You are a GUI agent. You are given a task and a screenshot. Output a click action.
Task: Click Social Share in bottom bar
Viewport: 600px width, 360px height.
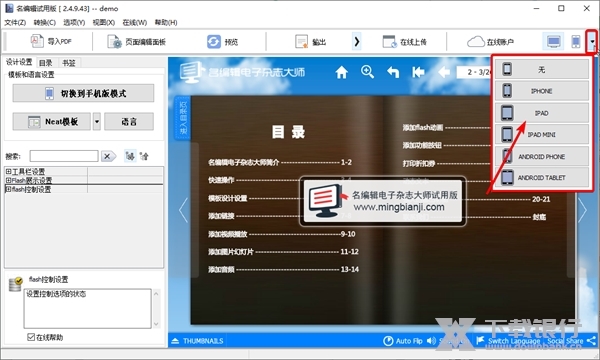[571, 340]
